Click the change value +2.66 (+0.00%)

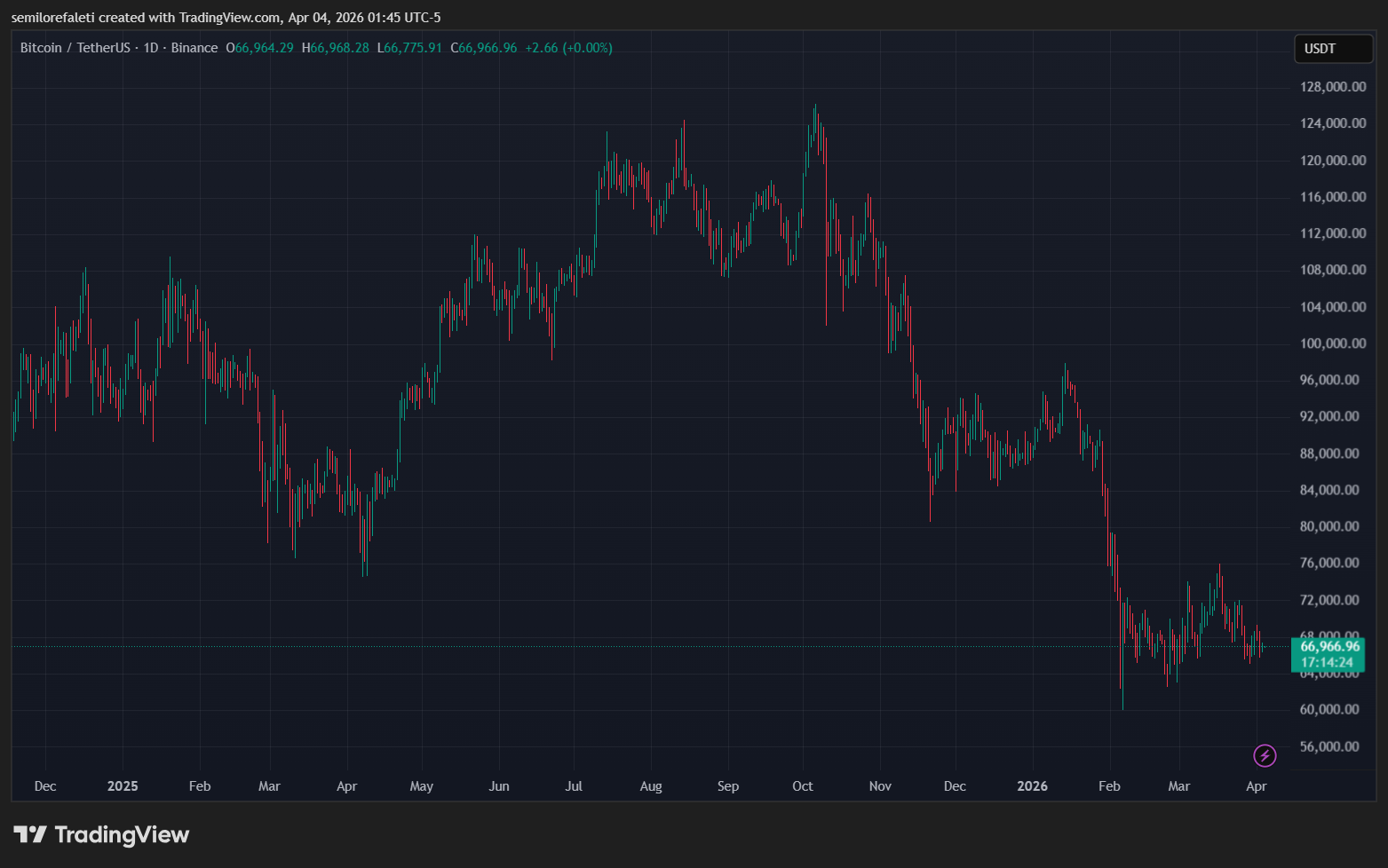coord(568,48)
